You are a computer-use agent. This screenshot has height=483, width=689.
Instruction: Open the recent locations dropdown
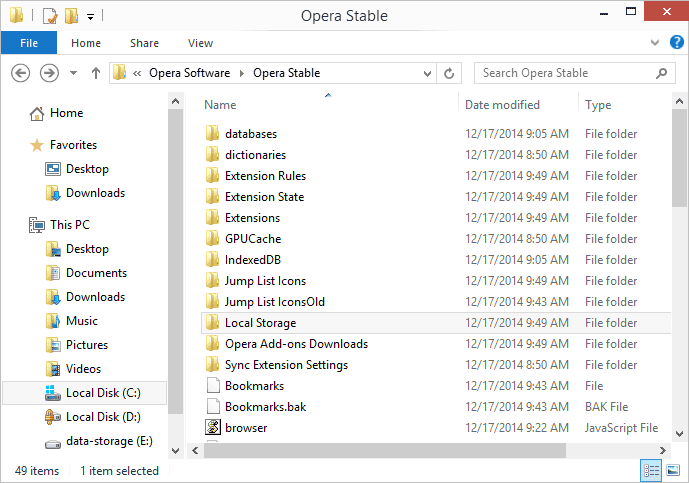[73, 73]
